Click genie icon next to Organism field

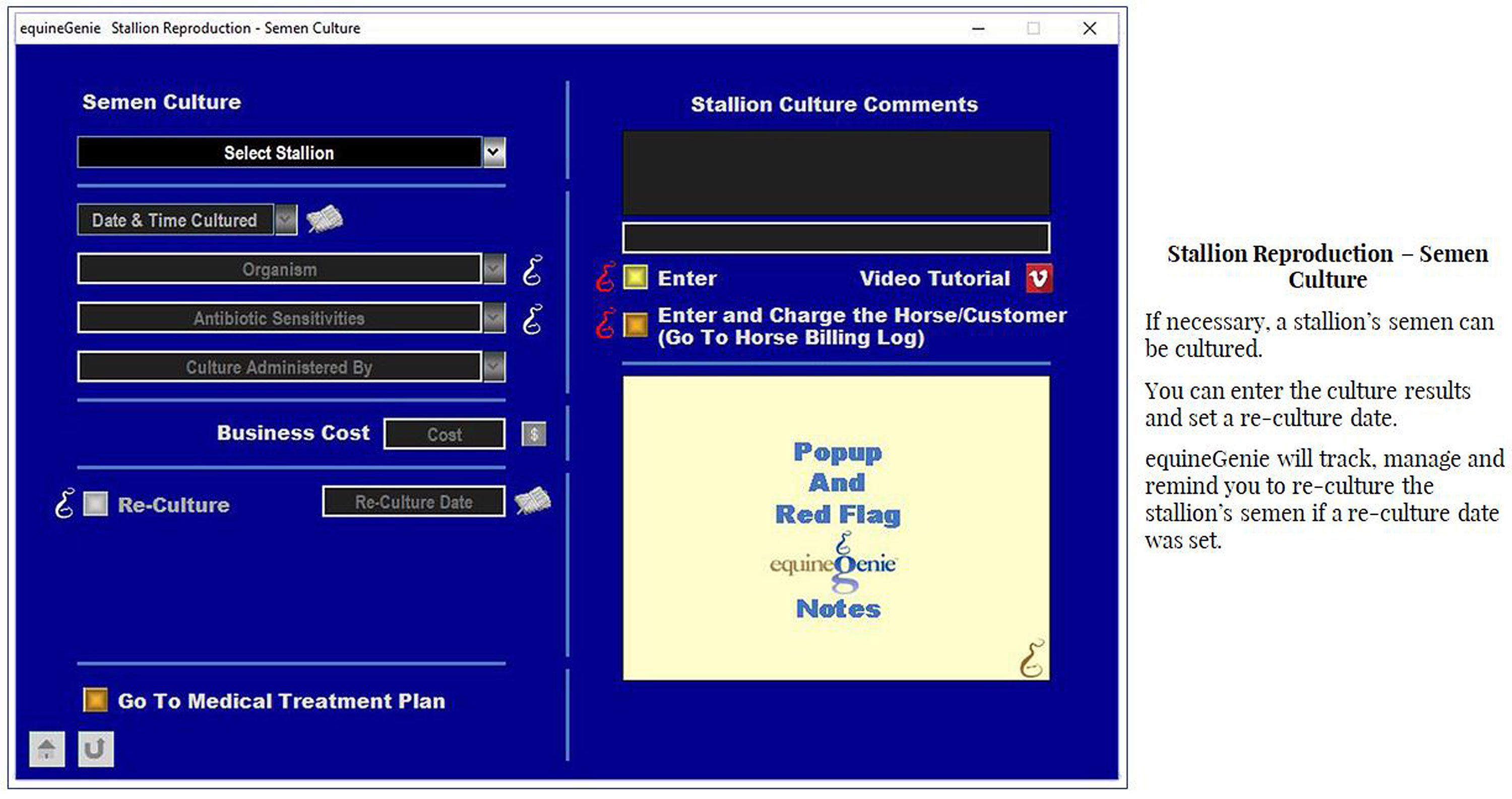coord(532,271)
